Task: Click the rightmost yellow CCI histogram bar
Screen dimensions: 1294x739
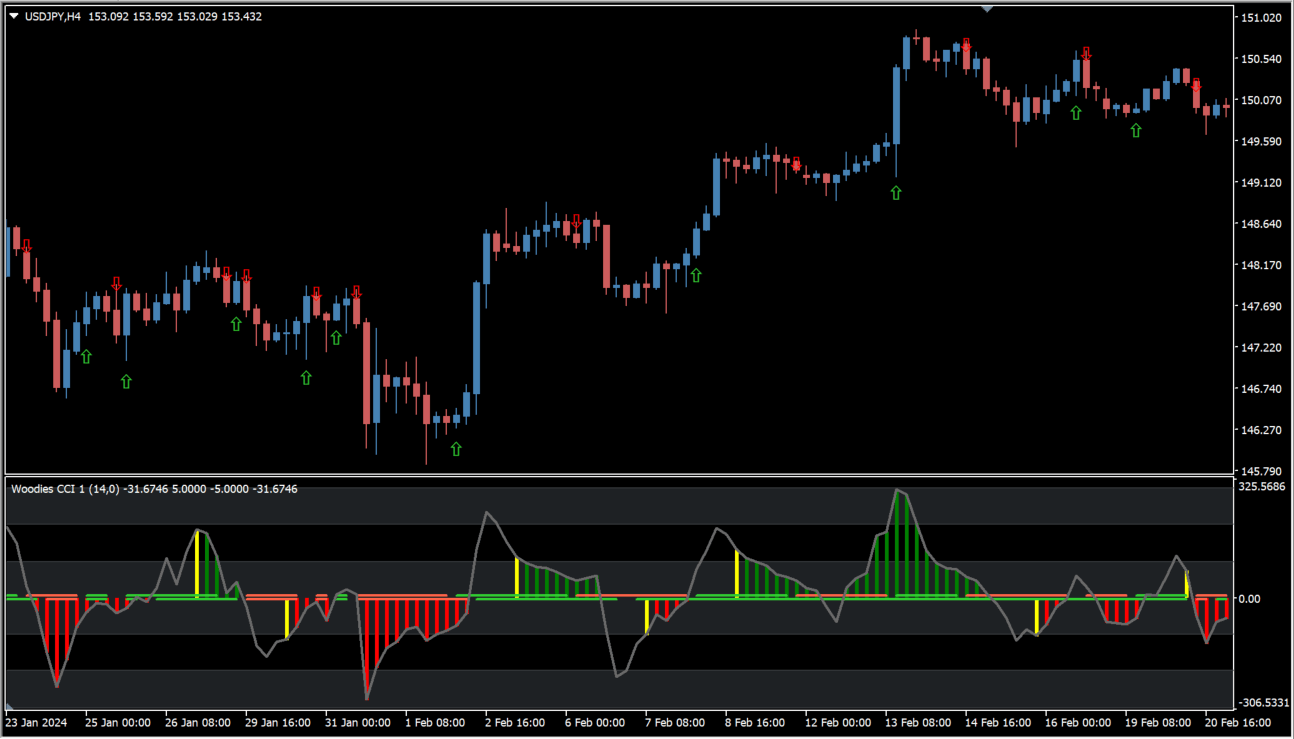Action: pos(1187,584)
